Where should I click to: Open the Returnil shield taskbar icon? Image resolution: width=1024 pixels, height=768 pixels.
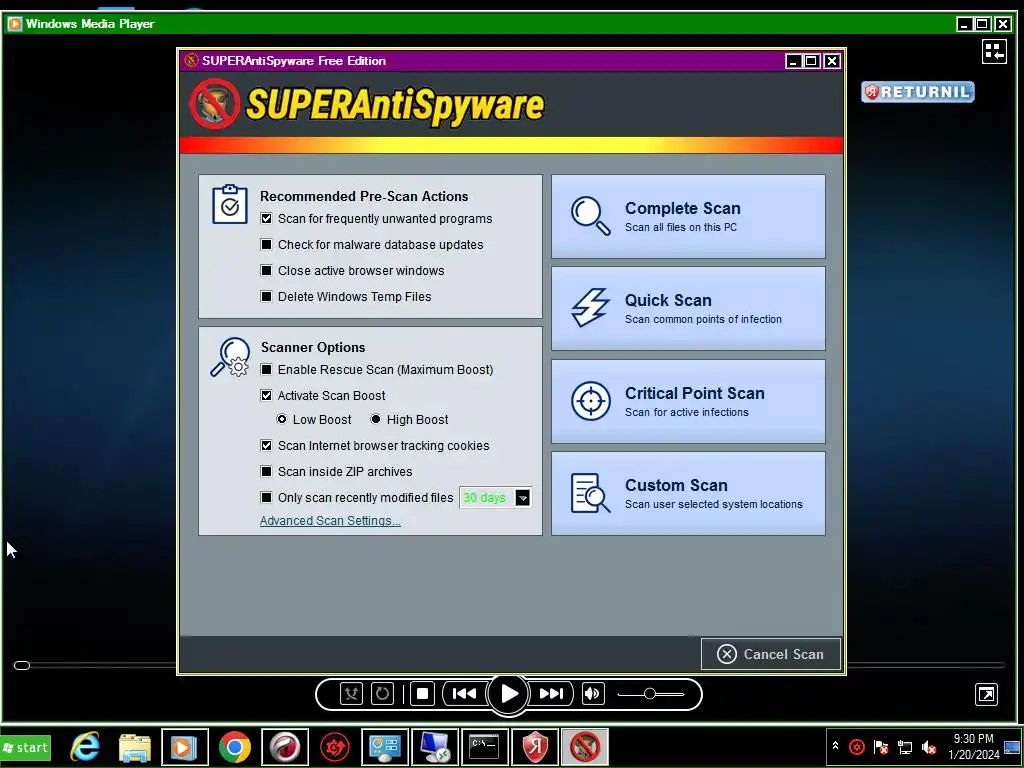click(x=535, y=747)
